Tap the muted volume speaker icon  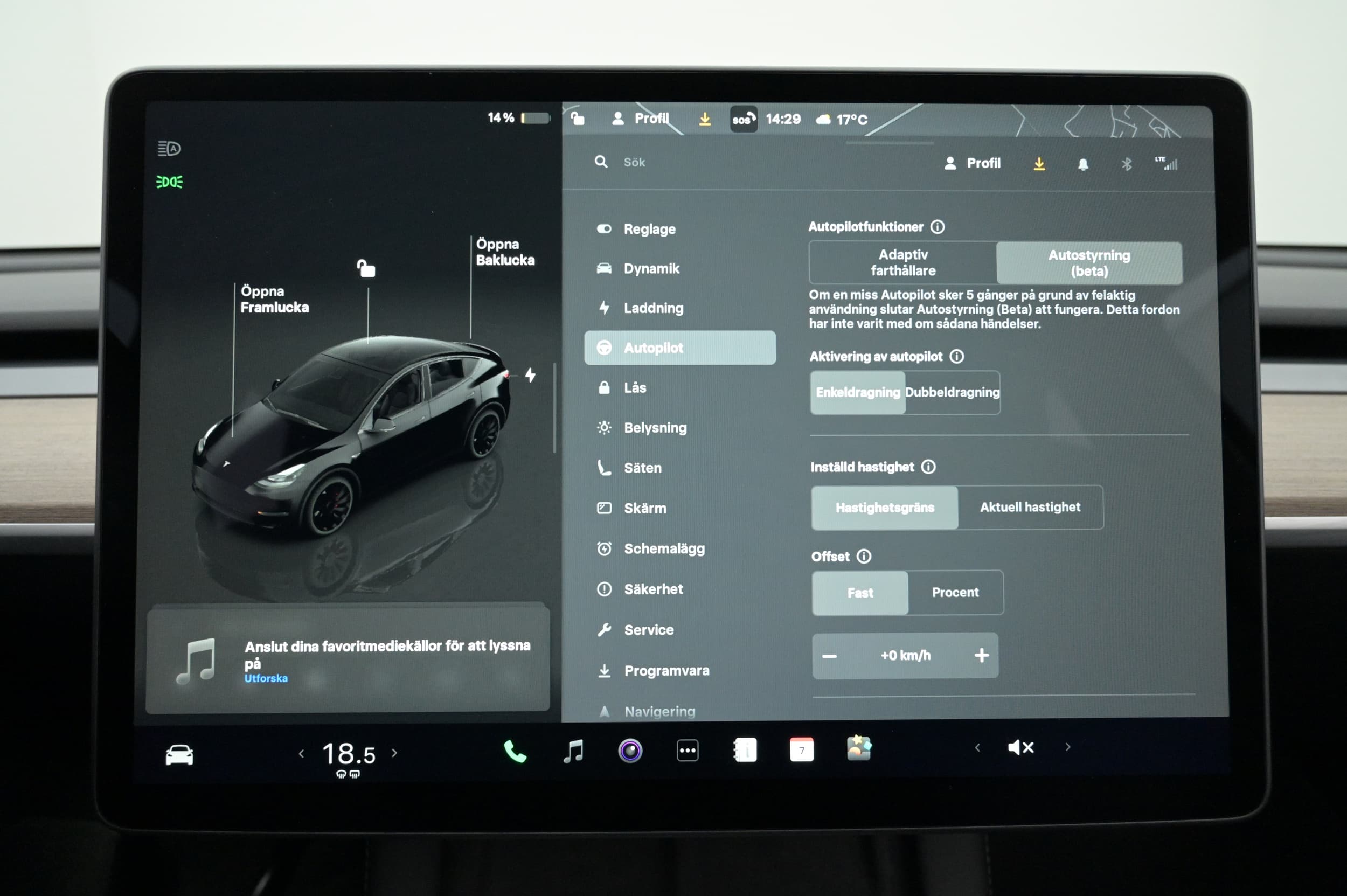1020,747
